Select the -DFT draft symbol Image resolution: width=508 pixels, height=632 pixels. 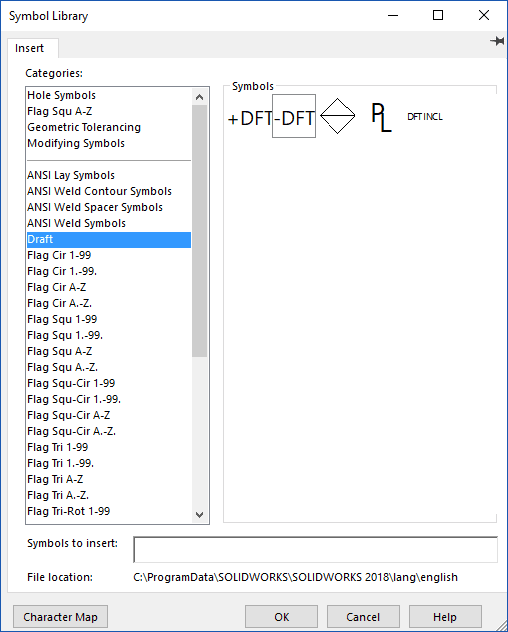point(294,116)
